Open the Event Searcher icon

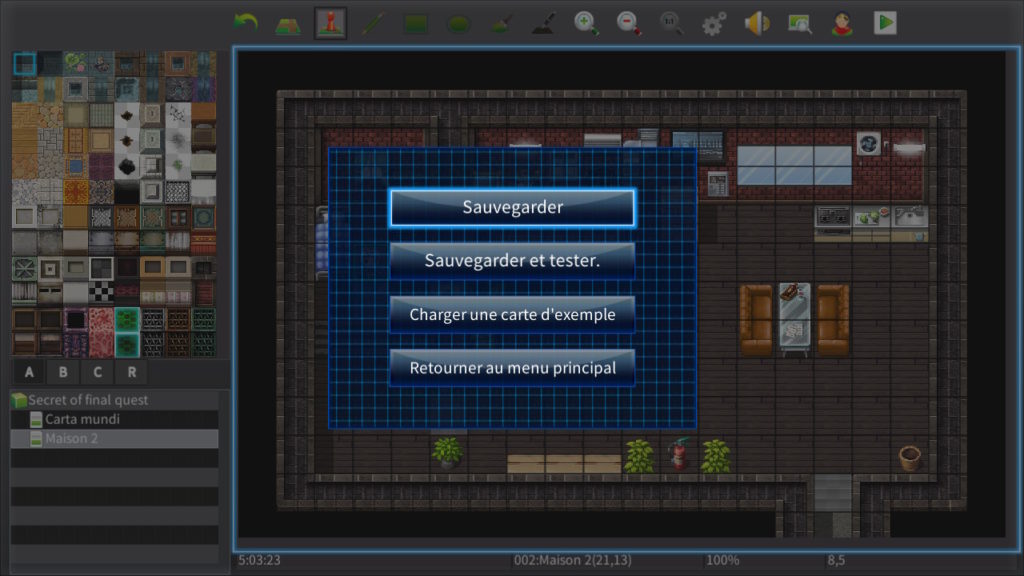(x=799, y=24)
